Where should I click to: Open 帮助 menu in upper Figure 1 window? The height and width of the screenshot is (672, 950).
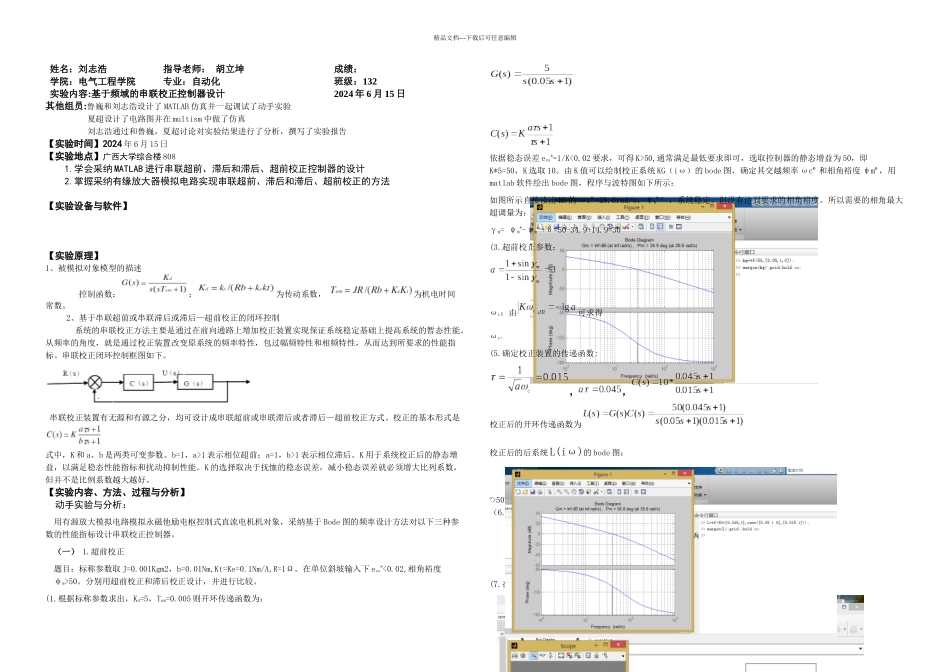point(683,218)
